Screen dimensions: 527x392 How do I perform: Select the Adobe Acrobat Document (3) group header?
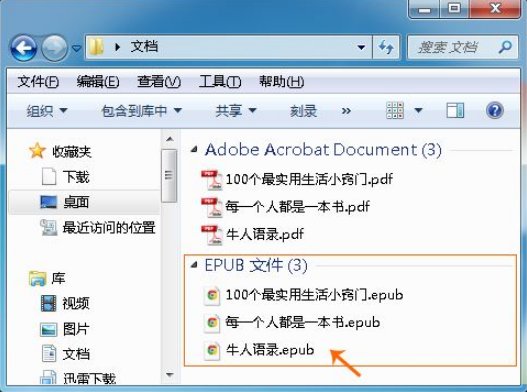tap(323, 150)
